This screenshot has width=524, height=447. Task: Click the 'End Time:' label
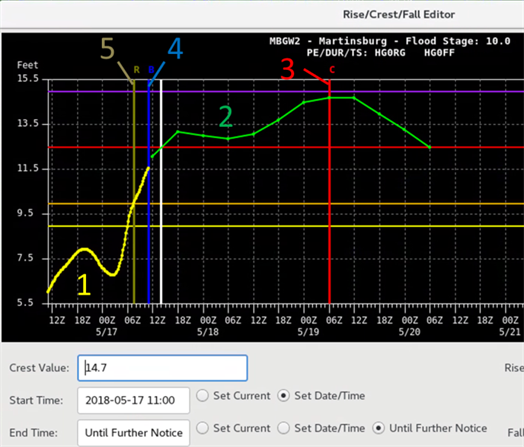tap(33, 433)
